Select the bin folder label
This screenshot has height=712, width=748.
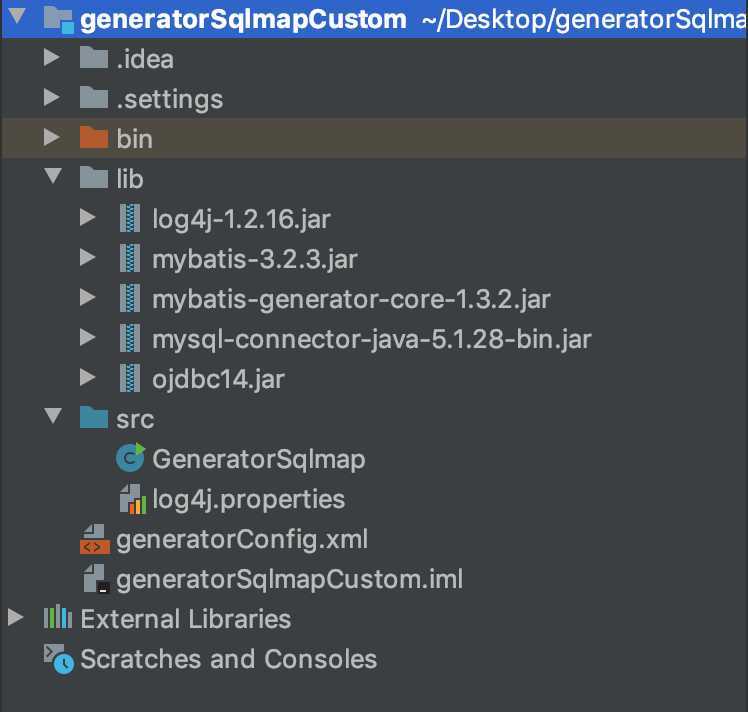click(135, 139)
